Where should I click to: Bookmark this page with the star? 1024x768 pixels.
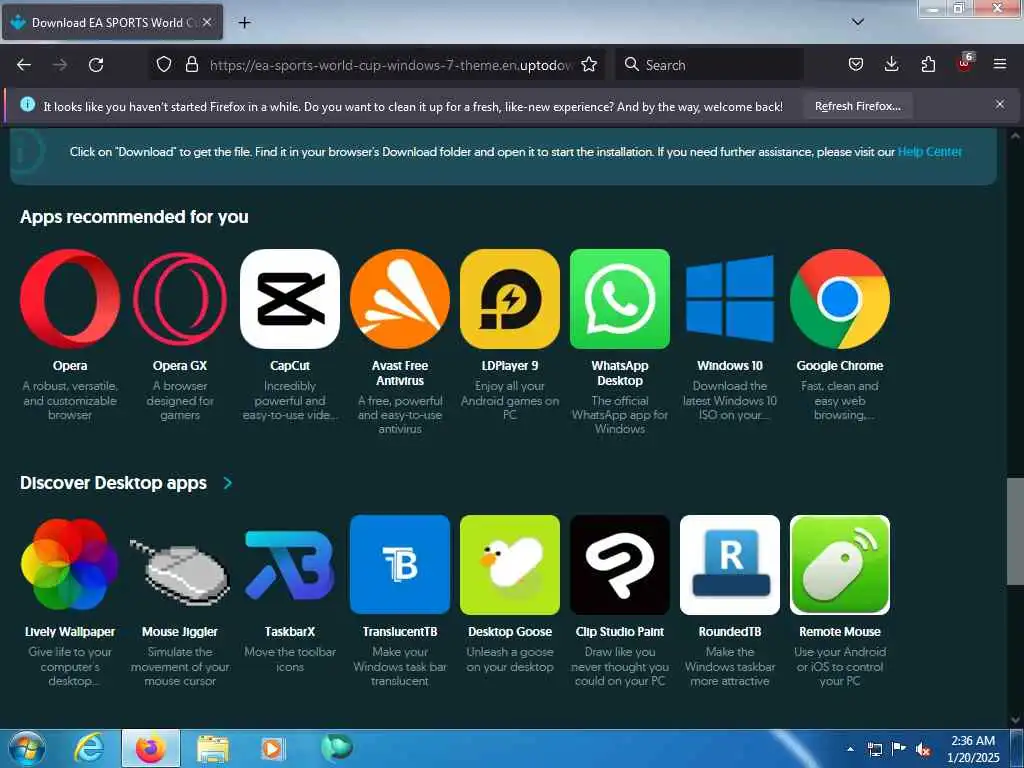pyautogui.click(x=589, y=65)
